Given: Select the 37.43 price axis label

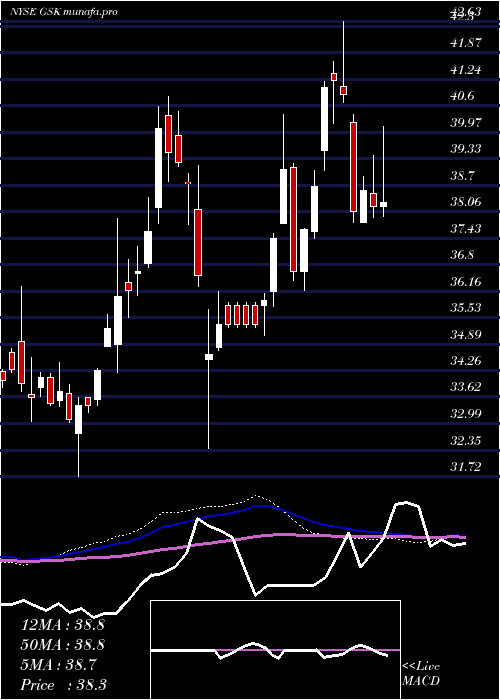Looking at the screenshot, I should click(x=466, y=229).
